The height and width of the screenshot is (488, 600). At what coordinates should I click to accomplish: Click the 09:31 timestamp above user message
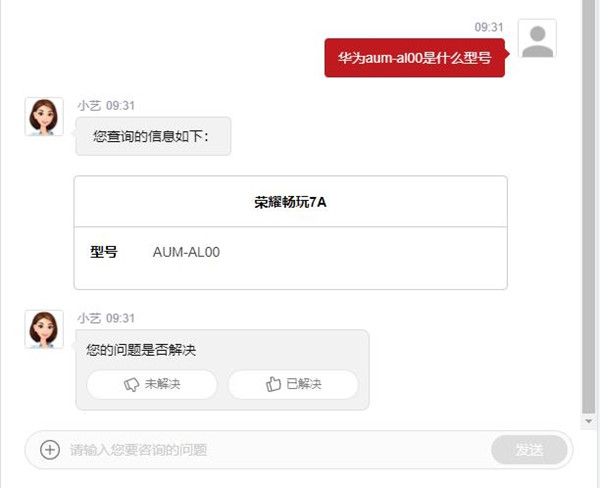[489, 27]
